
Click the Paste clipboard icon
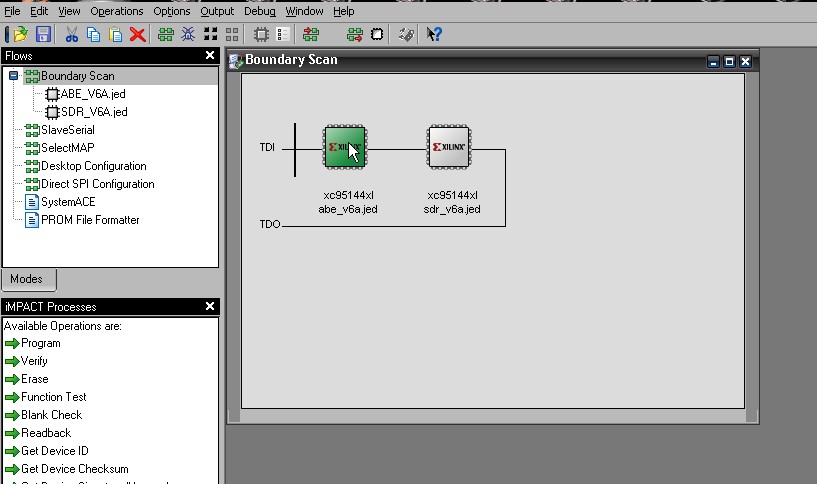[x=115, y=34]
